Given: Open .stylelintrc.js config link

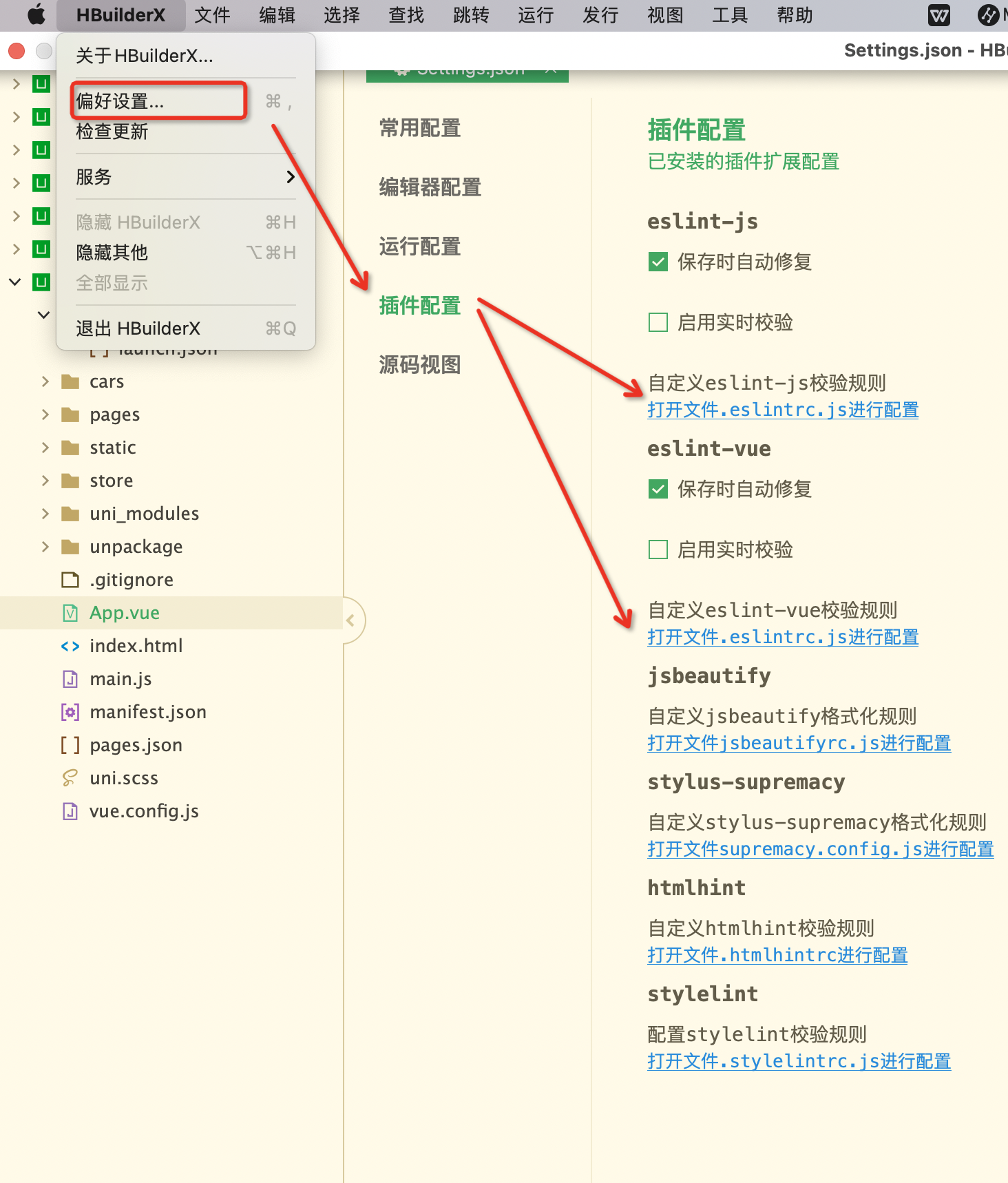Looking at the screenshot, I should 799,1061.
